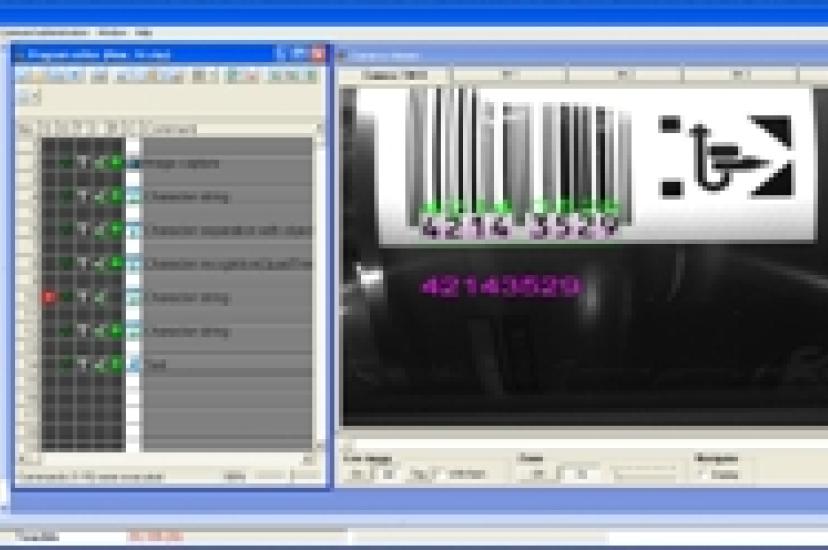Click the horizontal scrollbar under the program list
Viewport: 828px width, 550px height.
tap(167, 459)
